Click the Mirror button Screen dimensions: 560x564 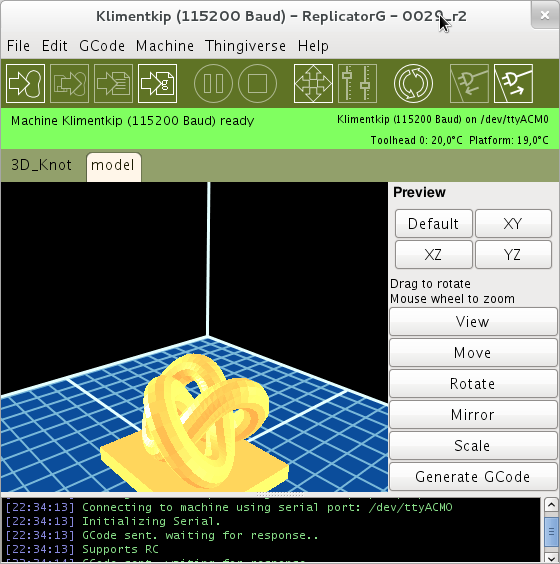click(473, 414)
